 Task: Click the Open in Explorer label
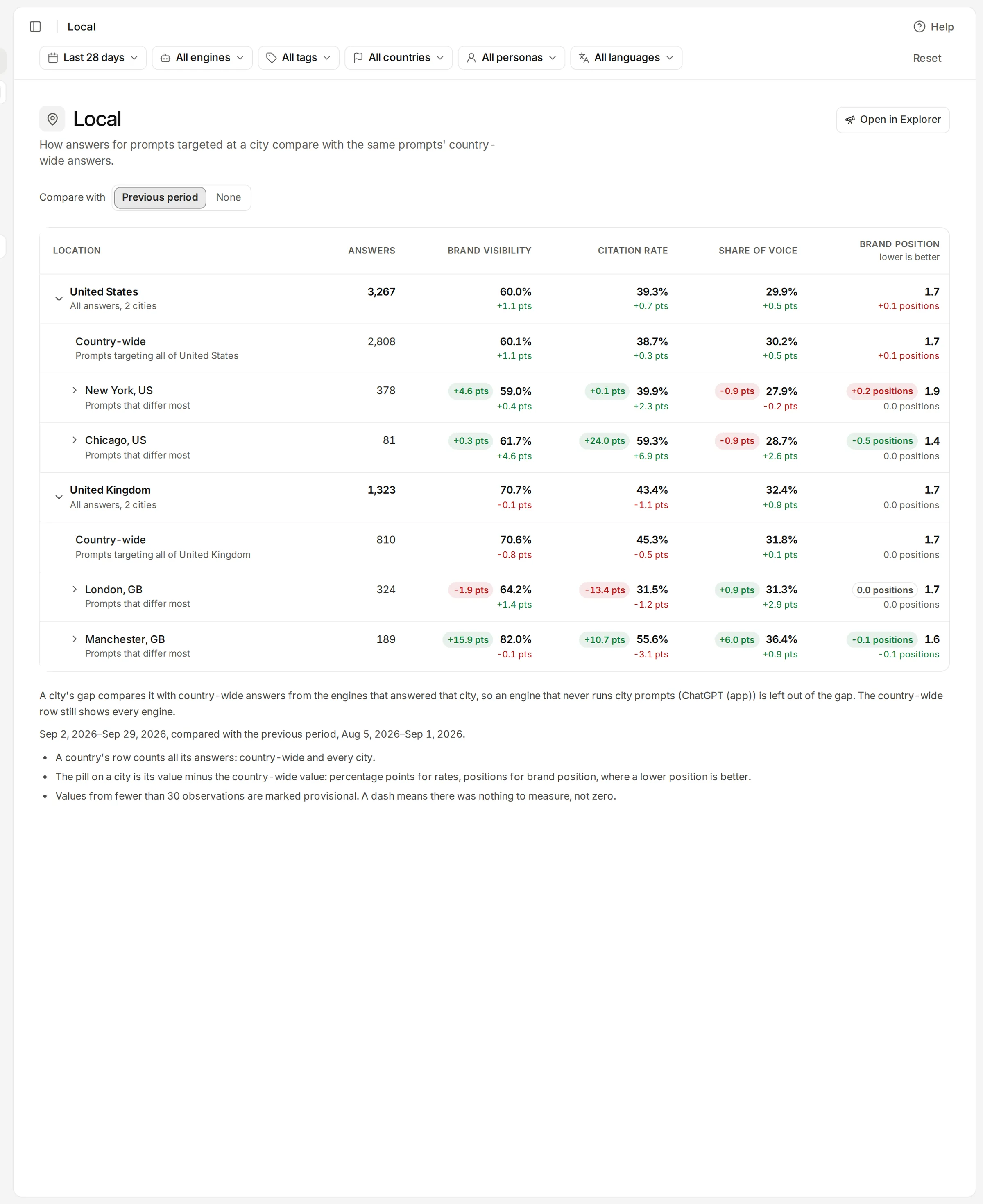pyautogui.click(x=900, y=120)
